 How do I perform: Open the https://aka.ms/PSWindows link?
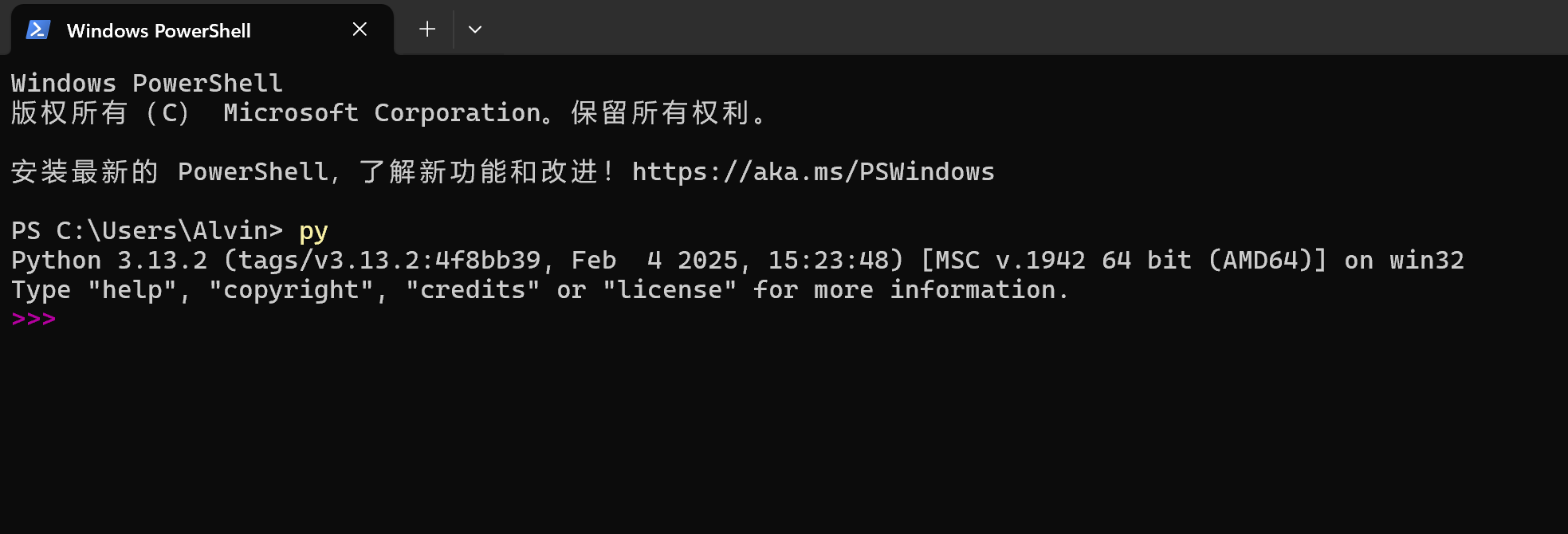(813, 172)
